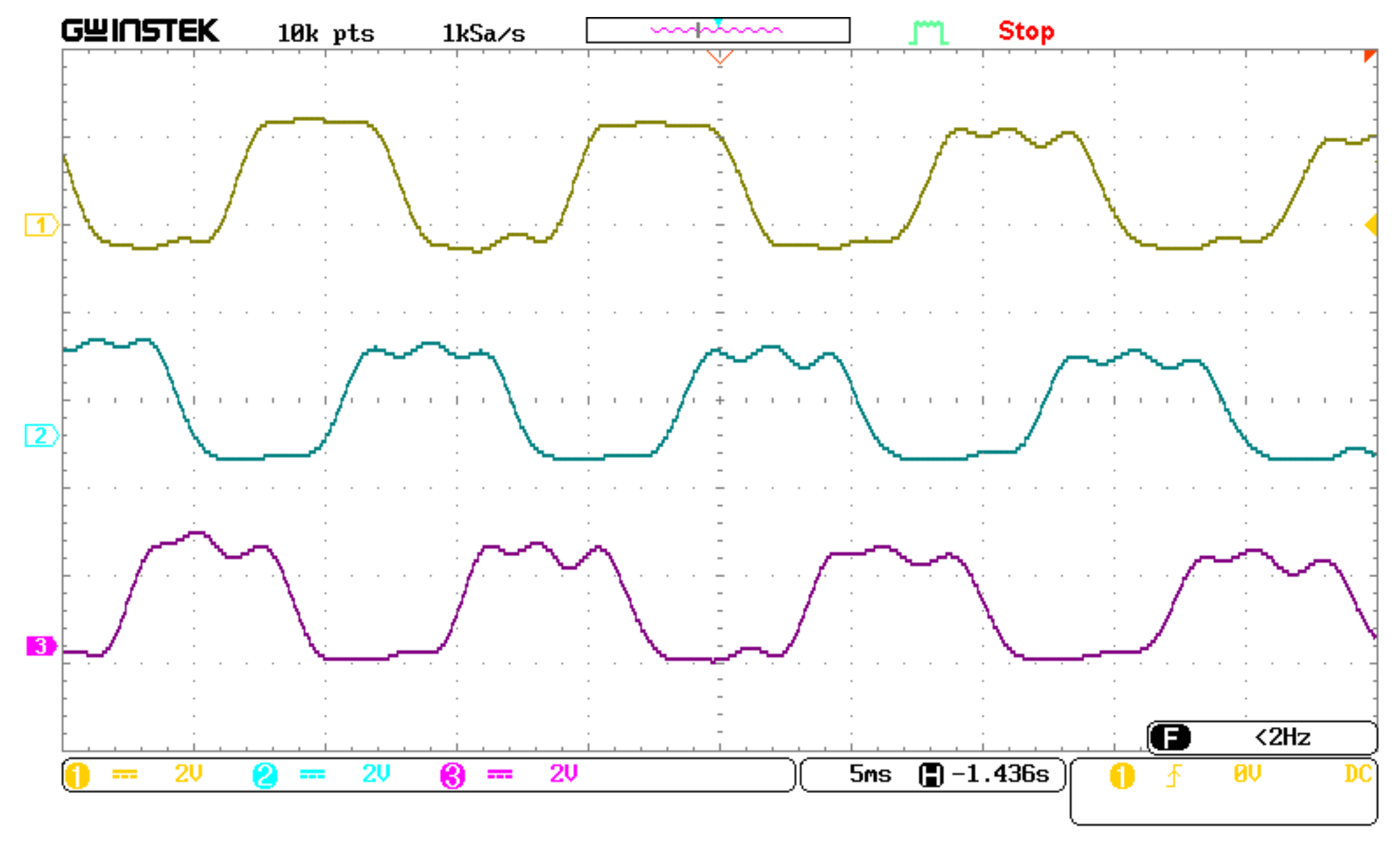Click the green peak-detect acquisition mode icon
Screen dimensions: 1400x848
tap(928, 31)
